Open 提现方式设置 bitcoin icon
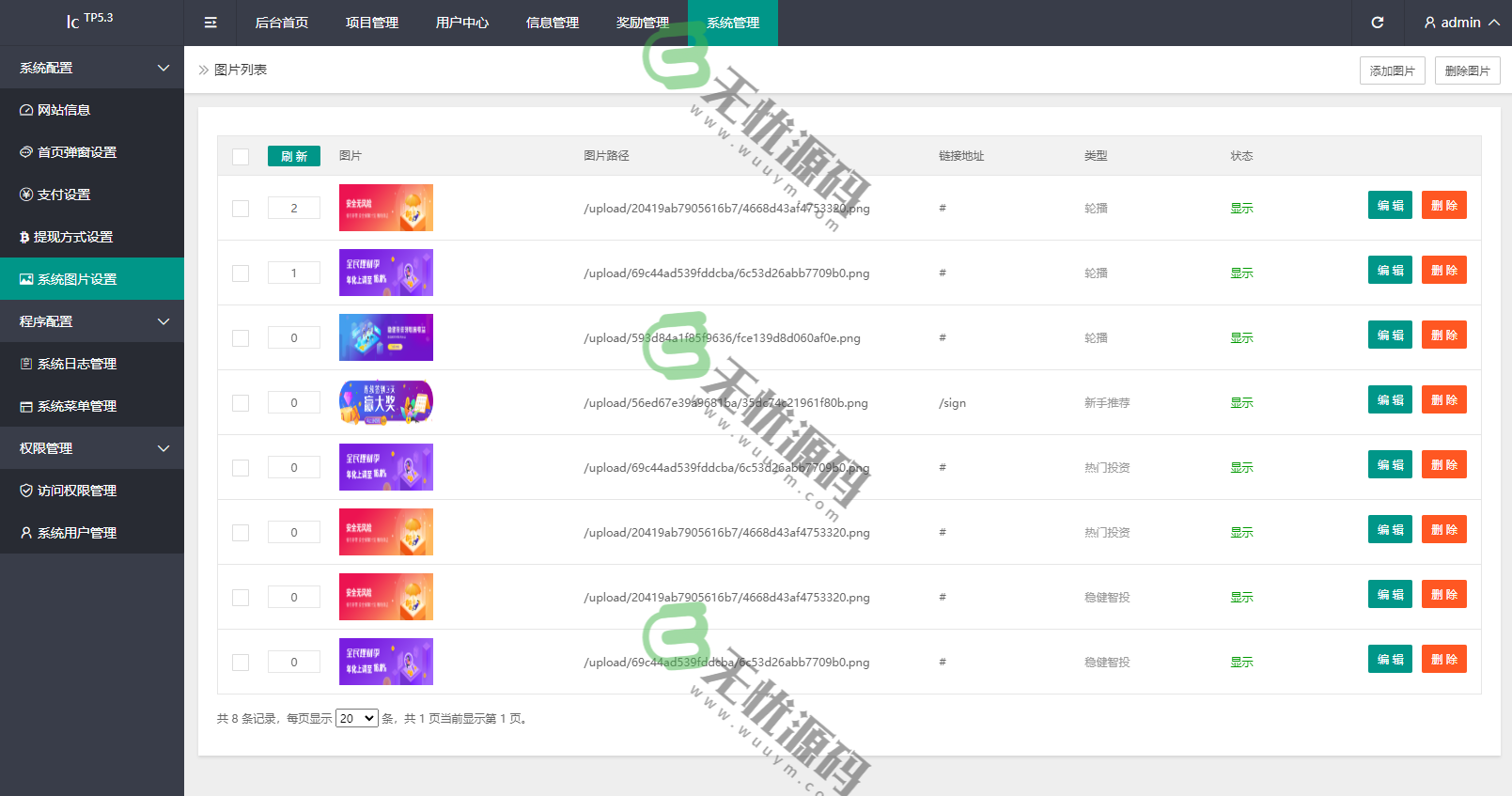 pyautogui.click(x=24, y=237)
